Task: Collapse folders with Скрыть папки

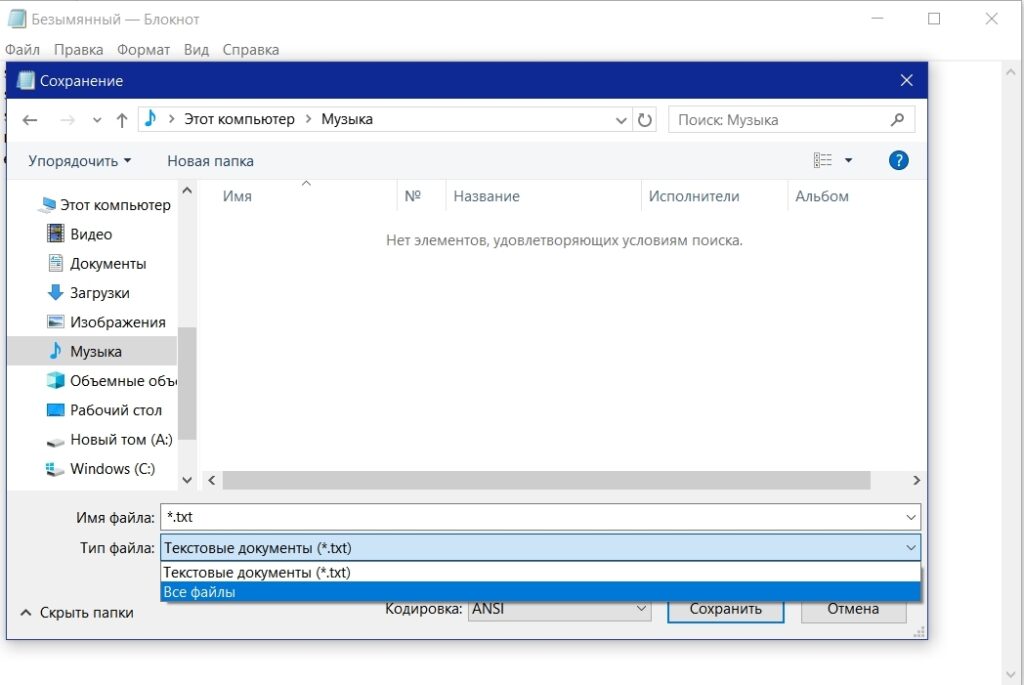Action: coord(77,613)
